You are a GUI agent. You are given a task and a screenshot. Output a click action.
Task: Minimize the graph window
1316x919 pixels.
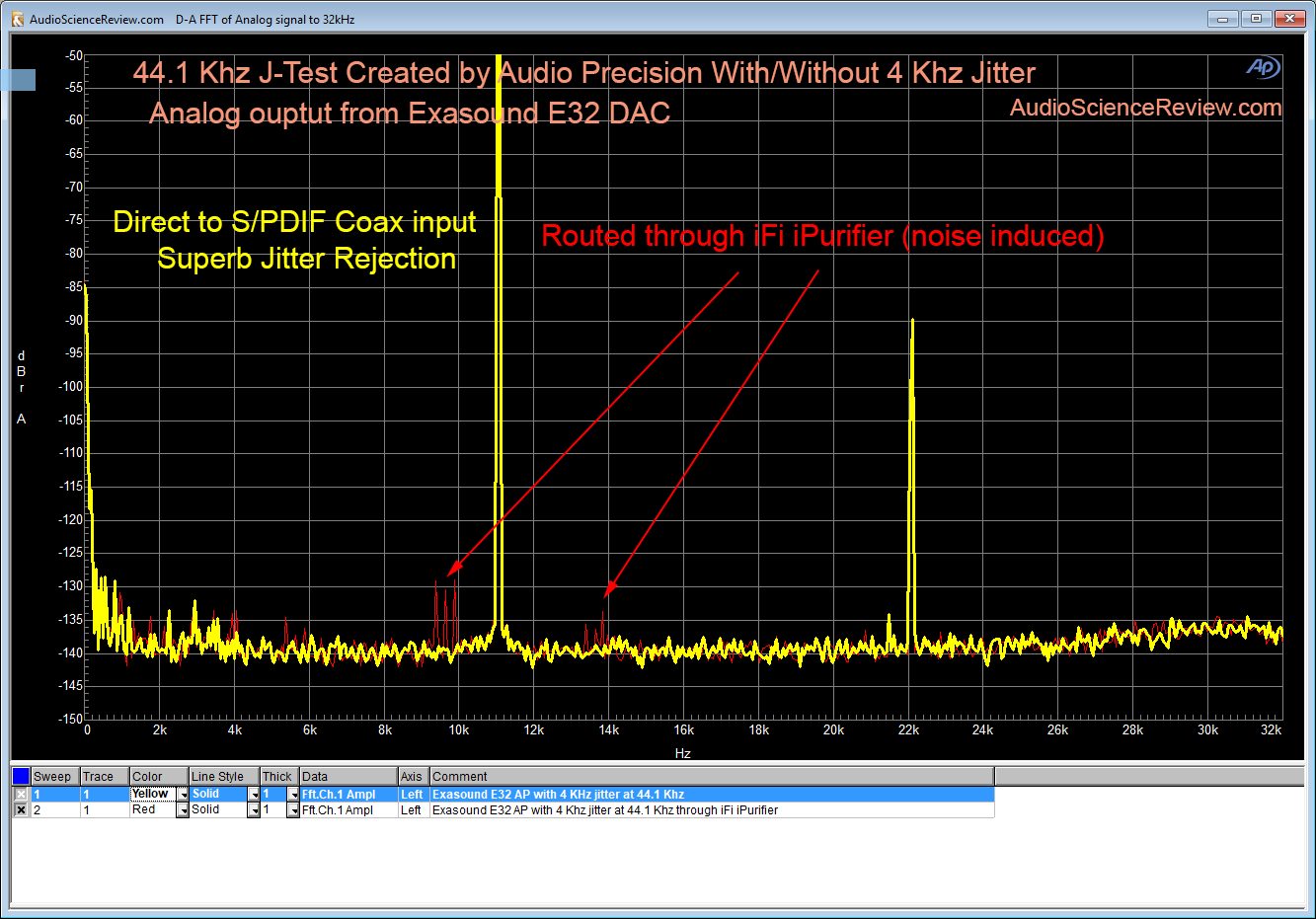coord(1222,19)
